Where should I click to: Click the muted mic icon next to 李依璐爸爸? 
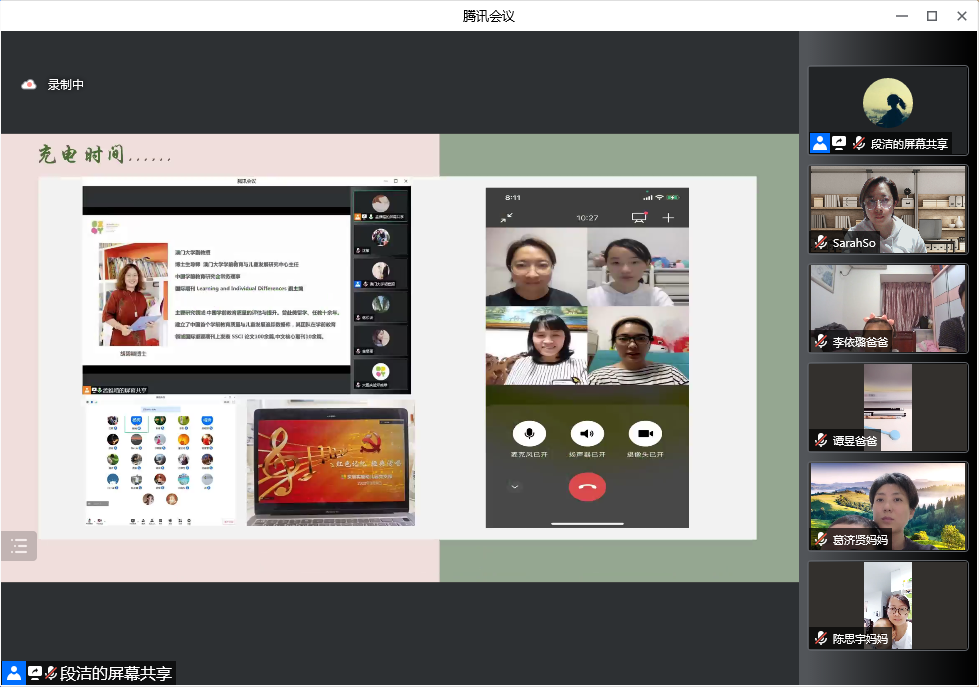pos(821,342)
